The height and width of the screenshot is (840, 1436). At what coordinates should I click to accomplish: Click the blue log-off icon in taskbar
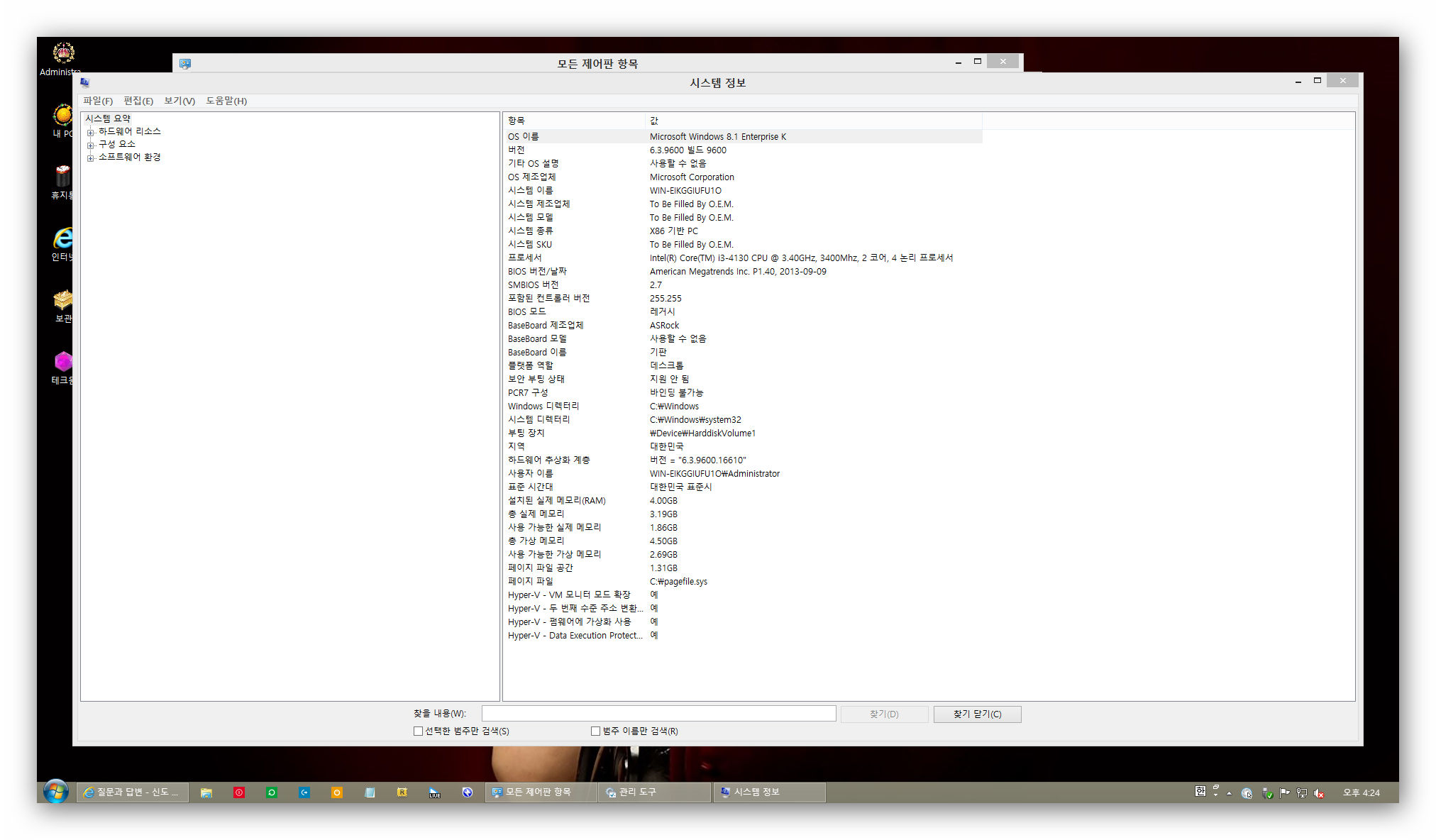(304, 792)
